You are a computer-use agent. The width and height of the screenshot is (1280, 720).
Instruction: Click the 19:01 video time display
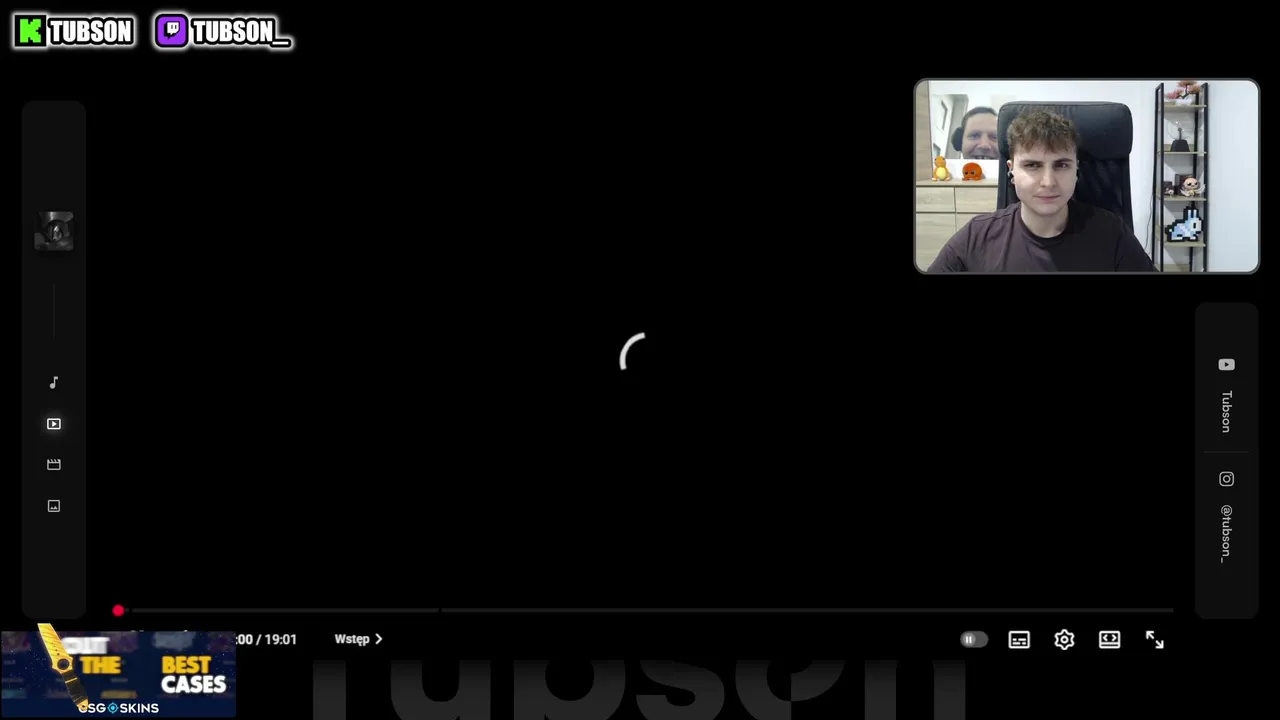(x=281, y=639)
